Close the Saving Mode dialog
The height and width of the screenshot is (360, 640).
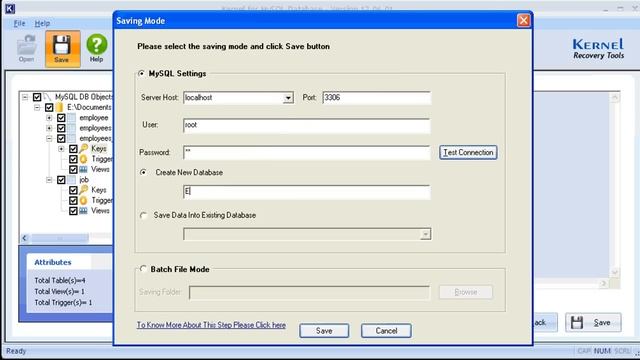click(x=523, y=20)
